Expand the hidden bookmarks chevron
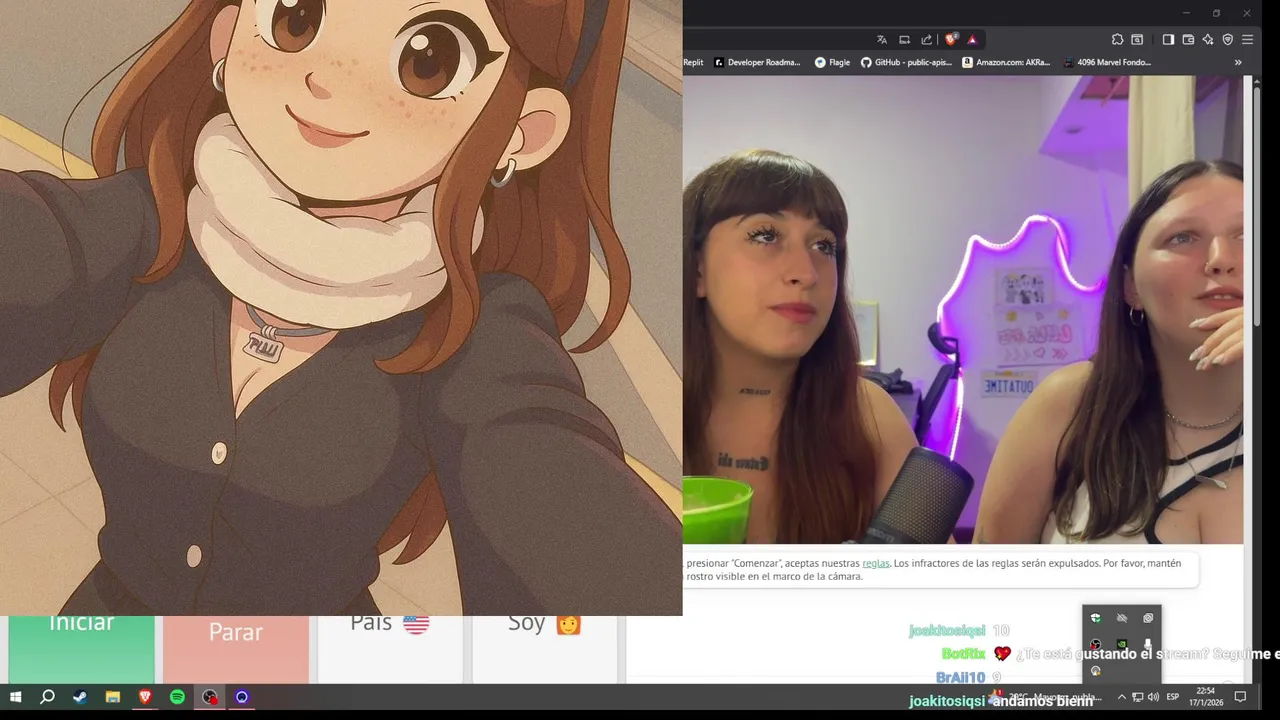The width and height of the screenshot is (1280, 720). pyautogui.click(x=1238, y=62)
